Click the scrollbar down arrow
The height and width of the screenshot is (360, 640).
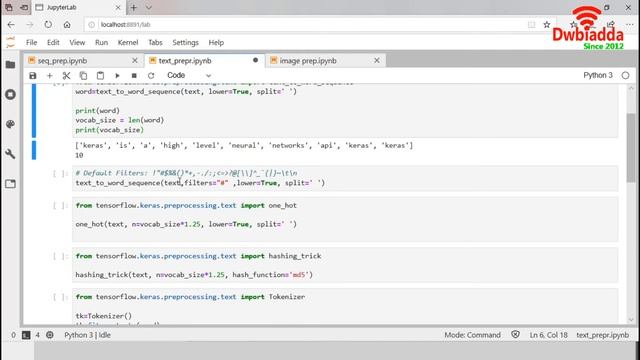631,320
